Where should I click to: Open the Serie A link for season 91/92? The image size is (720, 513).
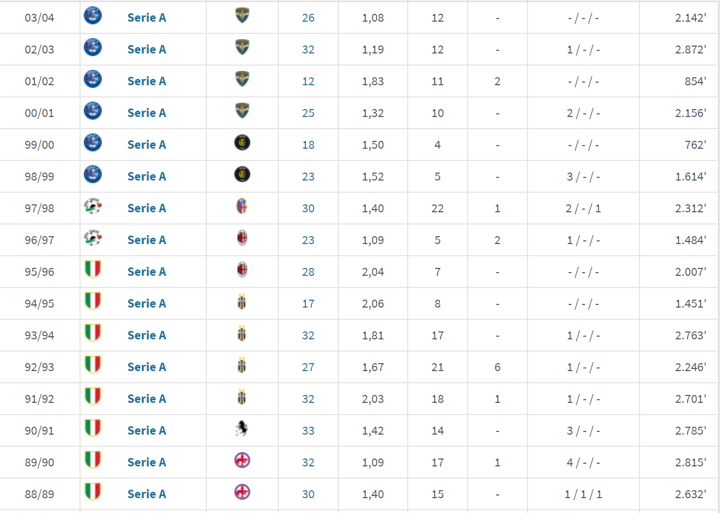pos(147,399)
